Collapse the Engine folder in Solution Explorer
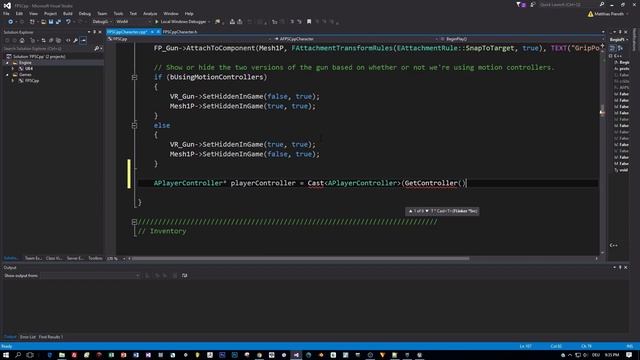640x360 pixels. click(x=7, y=63)
